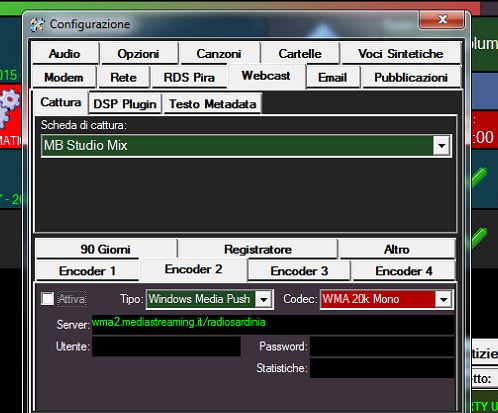Image resolution: width=498 pixels, height=413 pixels.
Task: Go to the Testo Metadata tab
Action: 213,104
